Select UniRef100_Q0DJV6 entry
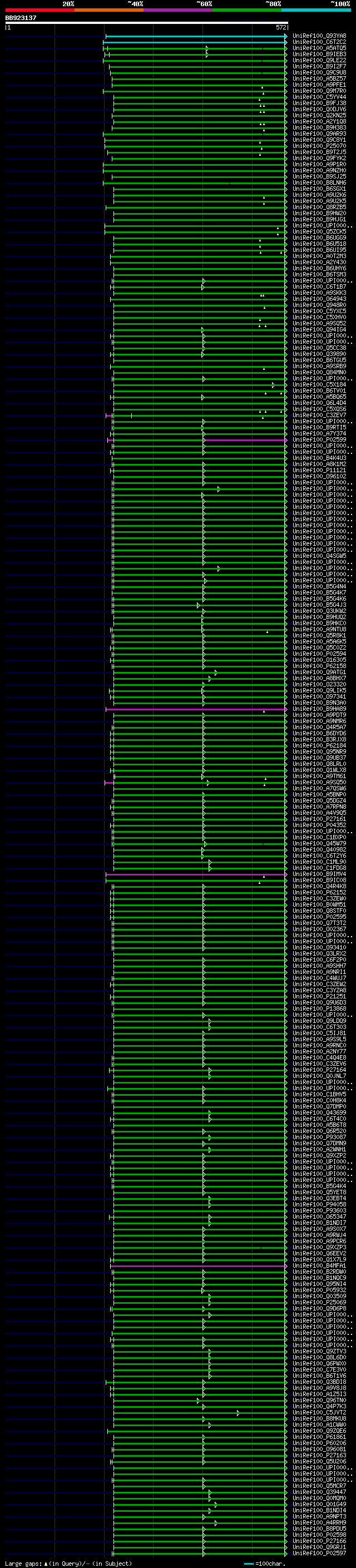 point(319,110)
